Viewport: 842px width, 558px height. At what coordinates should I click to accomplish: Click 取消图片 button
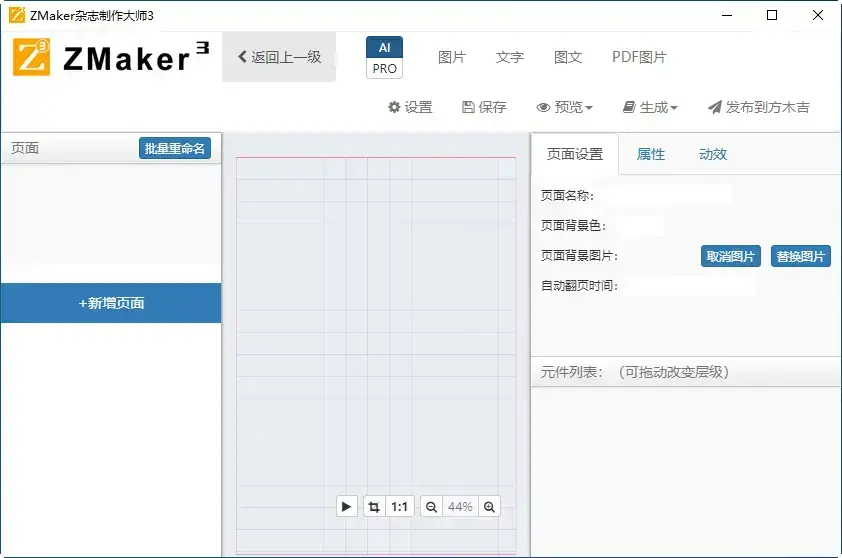[730, 256]
